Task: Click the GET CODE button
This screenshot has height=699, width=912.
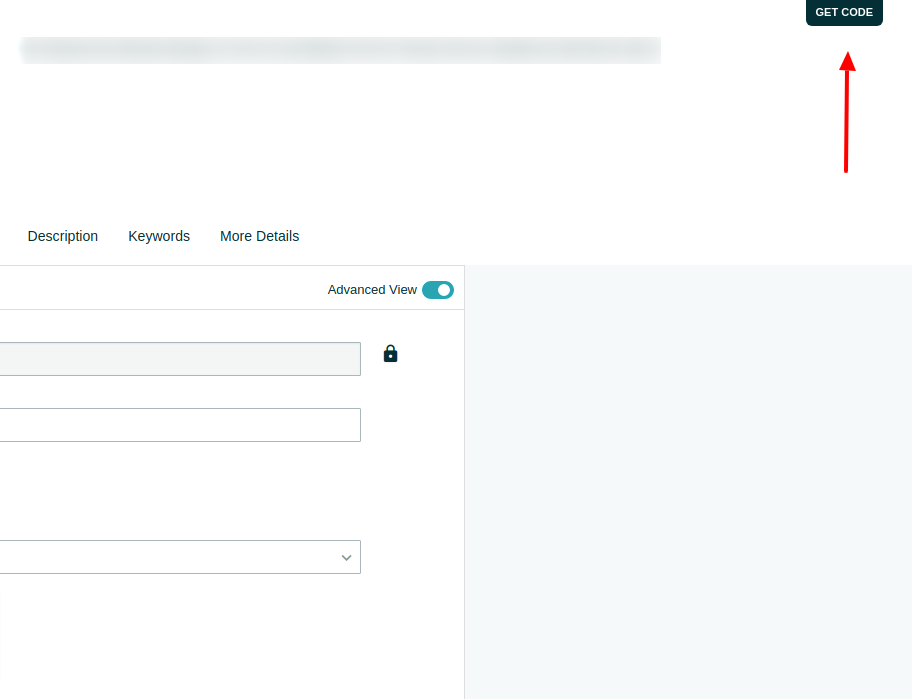Action: click(844, 12)
